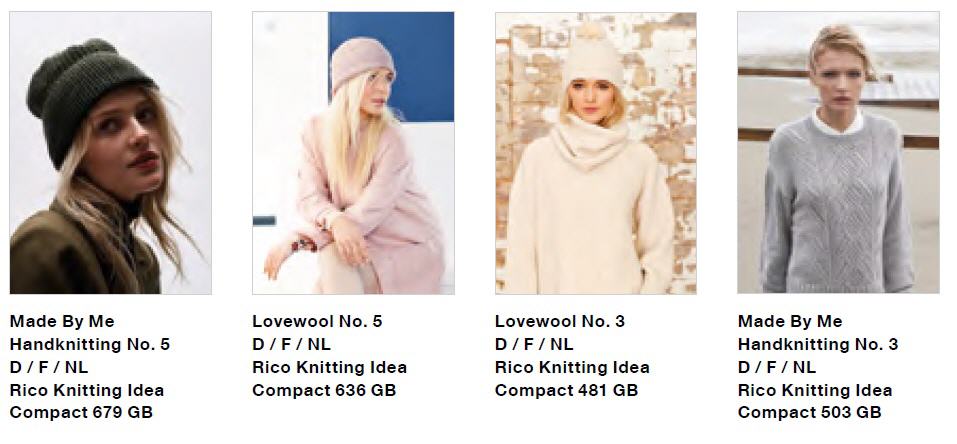The image size is (957, 444).
Task: Click Rico Knitting Idea above Compact 481 GB
Action: [572, 367]
